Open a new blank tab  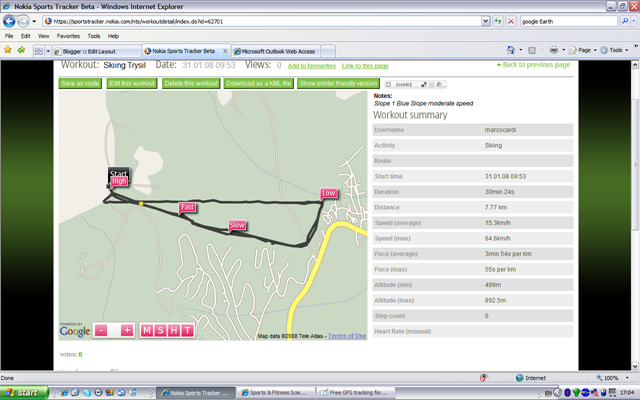(328, 51)
